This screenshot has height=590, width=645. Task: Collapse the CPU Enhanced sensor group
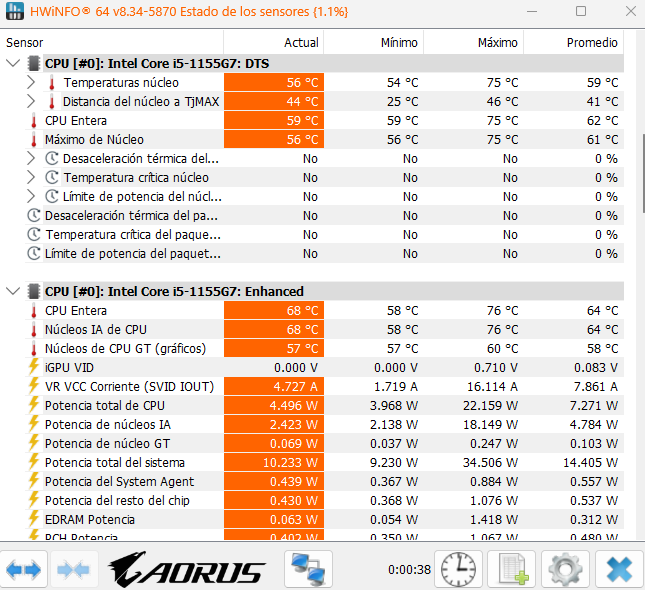(13, 291)
